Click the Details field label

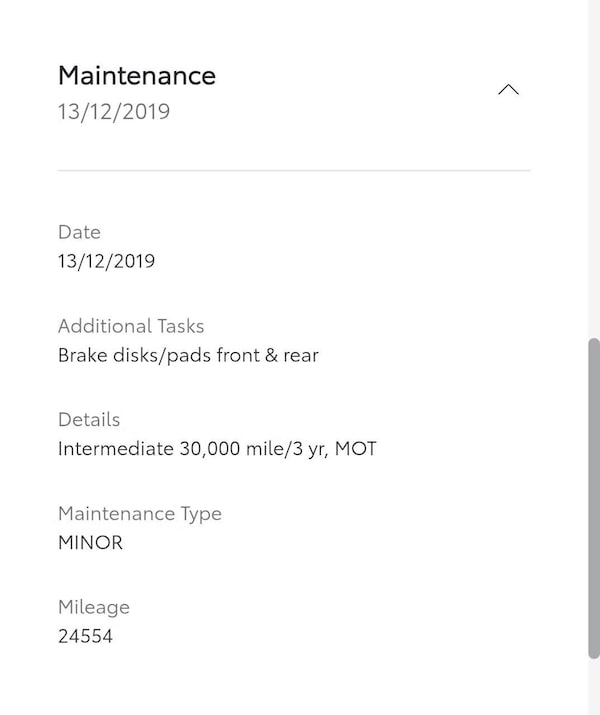[89, 420]
